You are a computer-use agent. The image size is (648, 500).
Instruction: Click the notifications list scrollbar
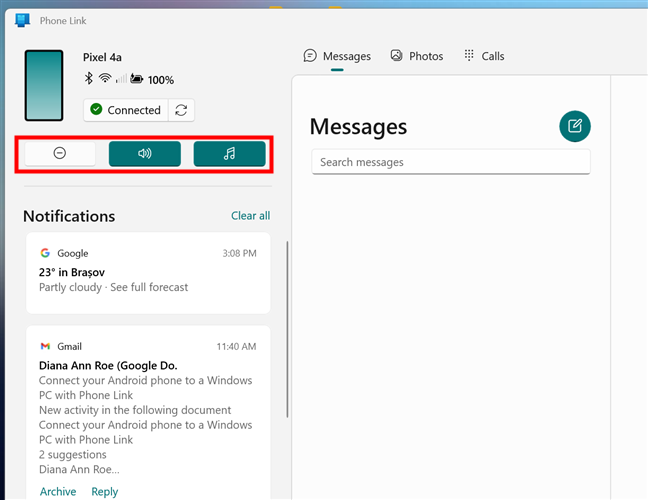click(x=287, y=329)
